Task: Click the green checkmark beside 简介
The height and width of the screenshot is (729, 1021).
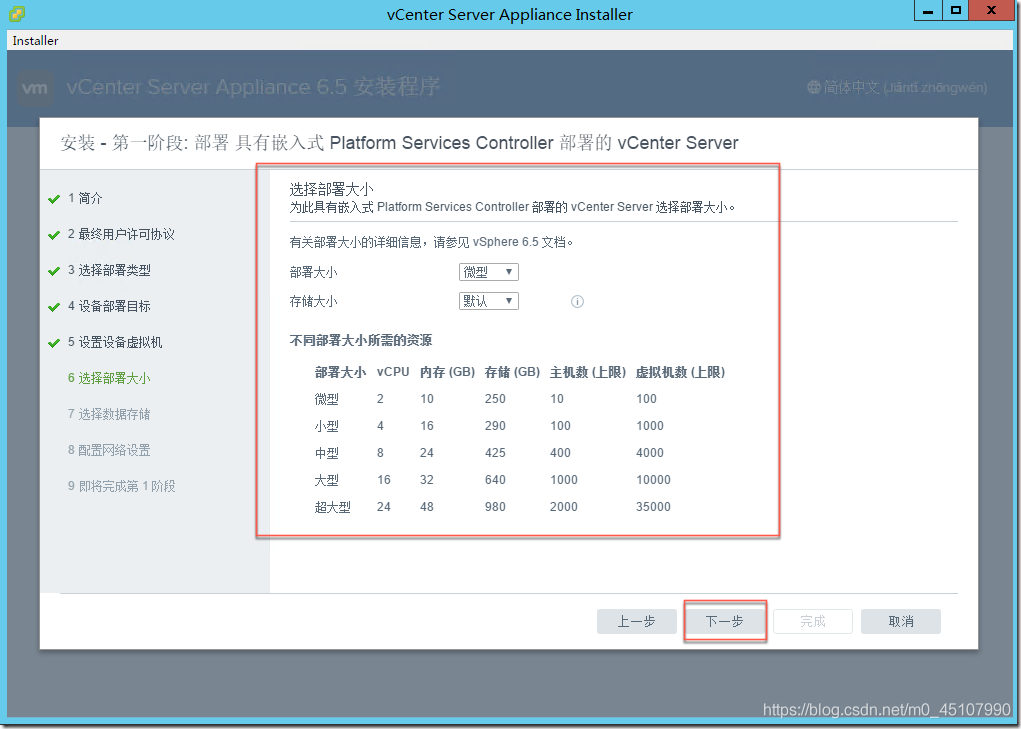Action: (54, 199)
